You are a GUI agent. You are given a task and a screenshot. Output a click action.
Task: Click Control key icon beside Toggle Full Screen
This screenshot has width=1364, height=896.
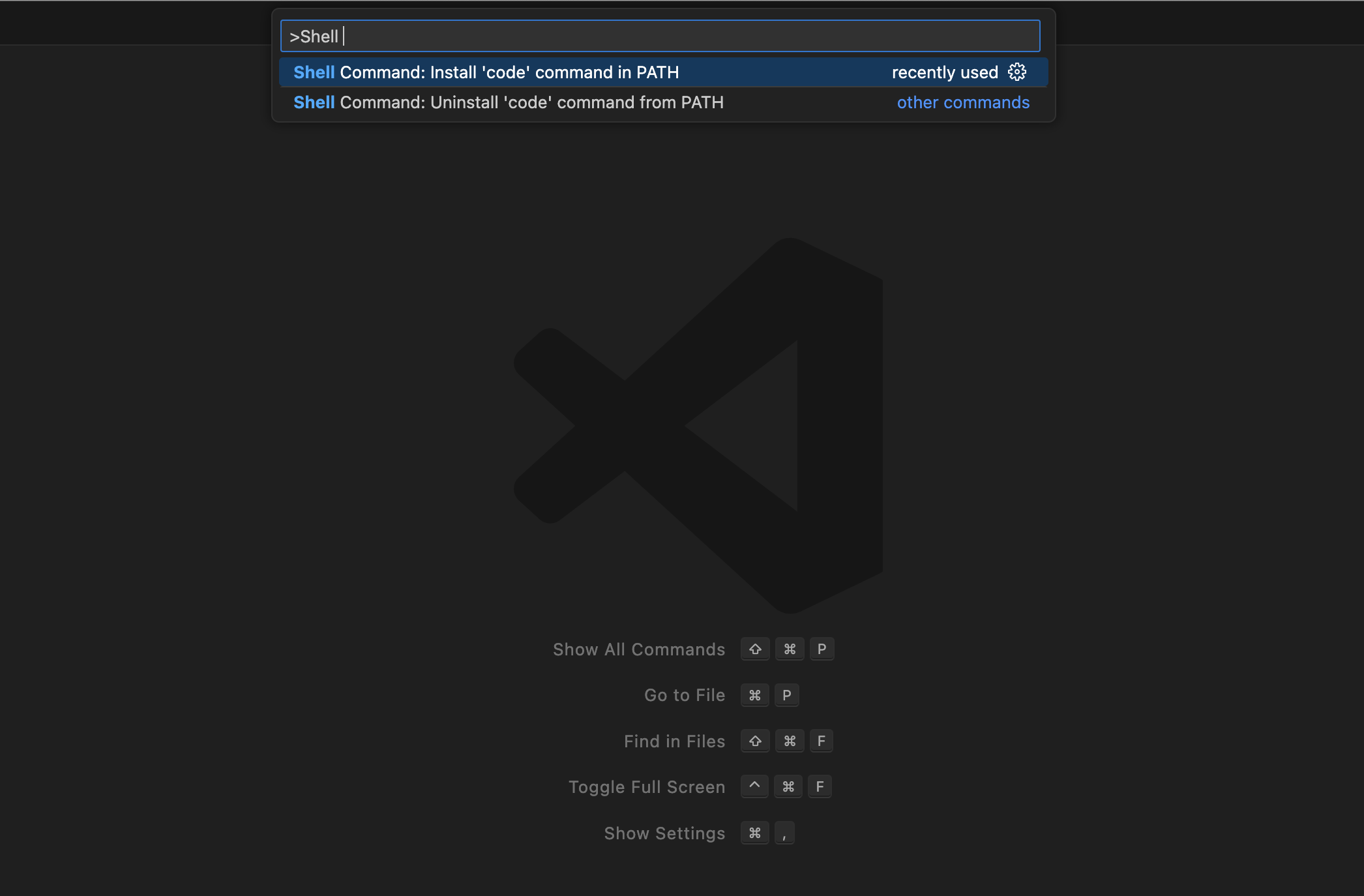tap(754, 787)
